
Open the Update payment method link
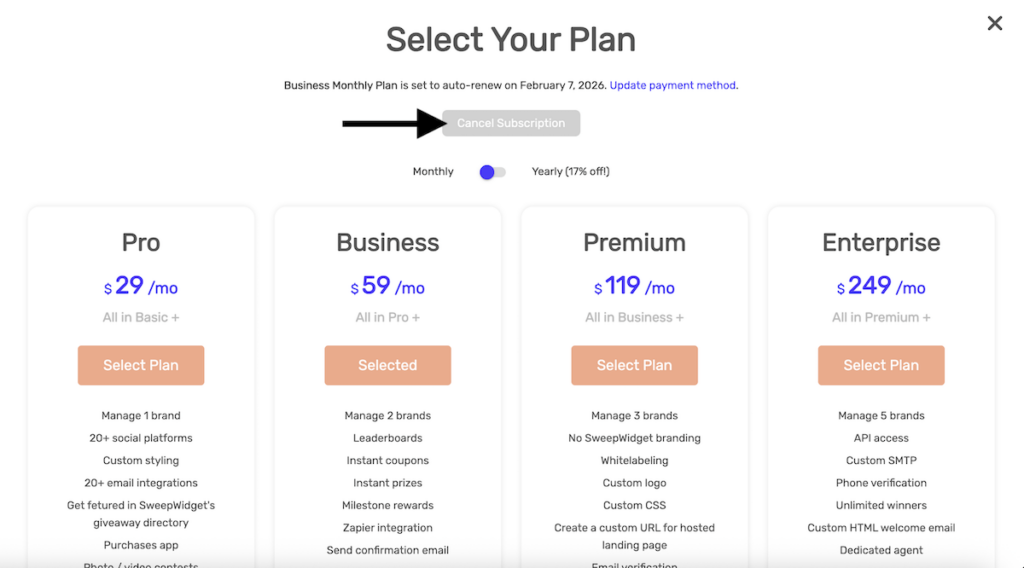coord(673,86)
